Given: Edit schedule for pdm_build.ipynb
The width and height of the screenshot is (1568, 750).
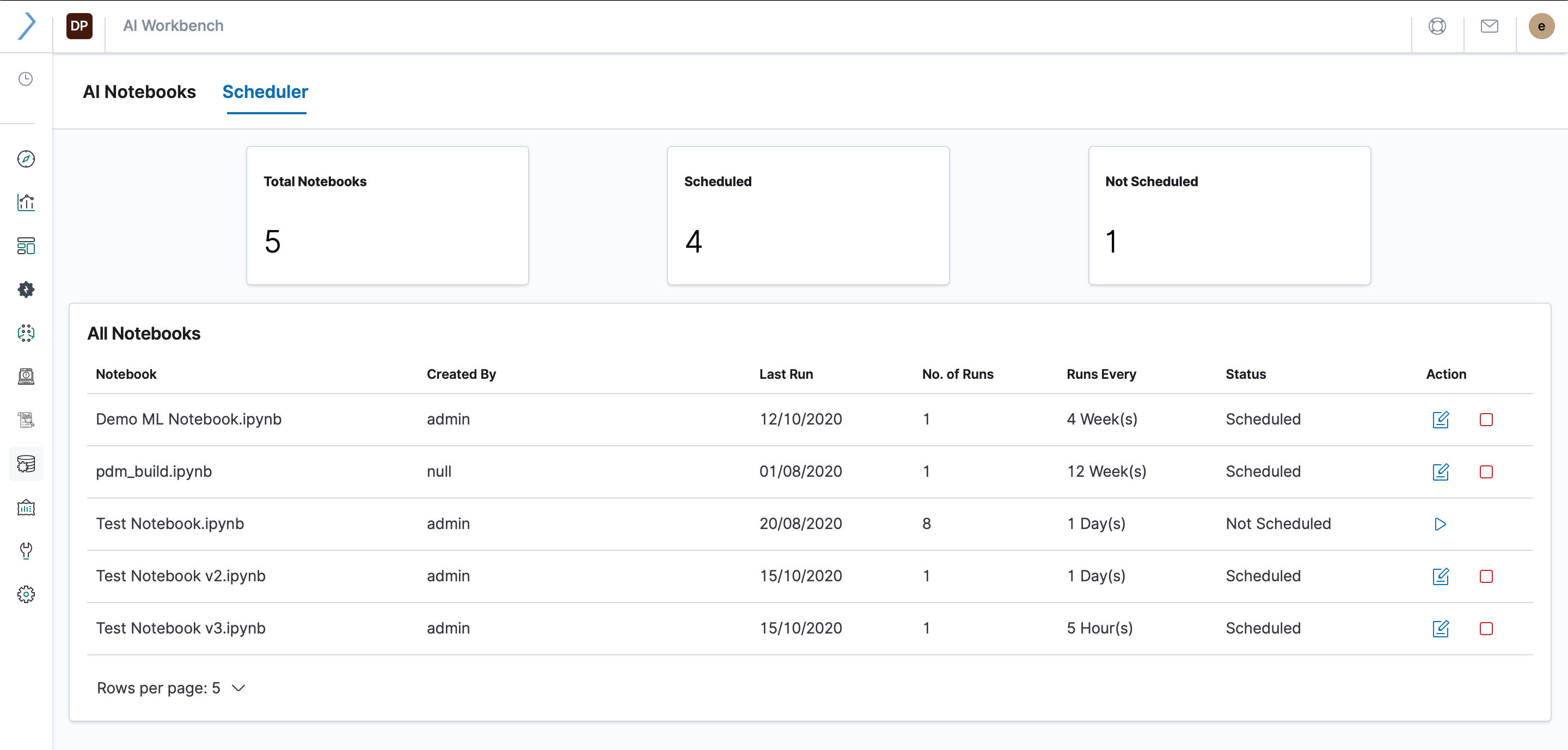Looking at the screenshot, I should coord(1440,472).
